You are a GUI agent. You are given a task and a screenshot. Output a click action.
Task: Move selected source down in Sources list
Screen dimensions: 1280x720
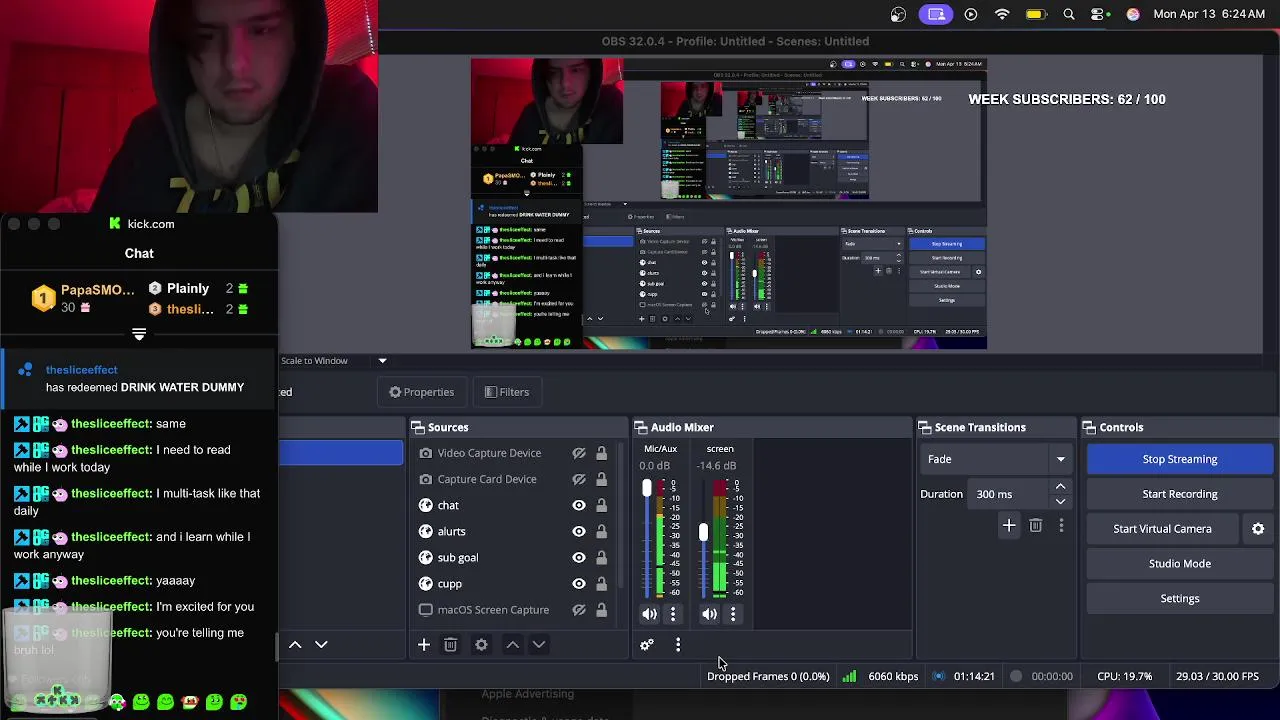pyautogui.click(x=539, y=645)
